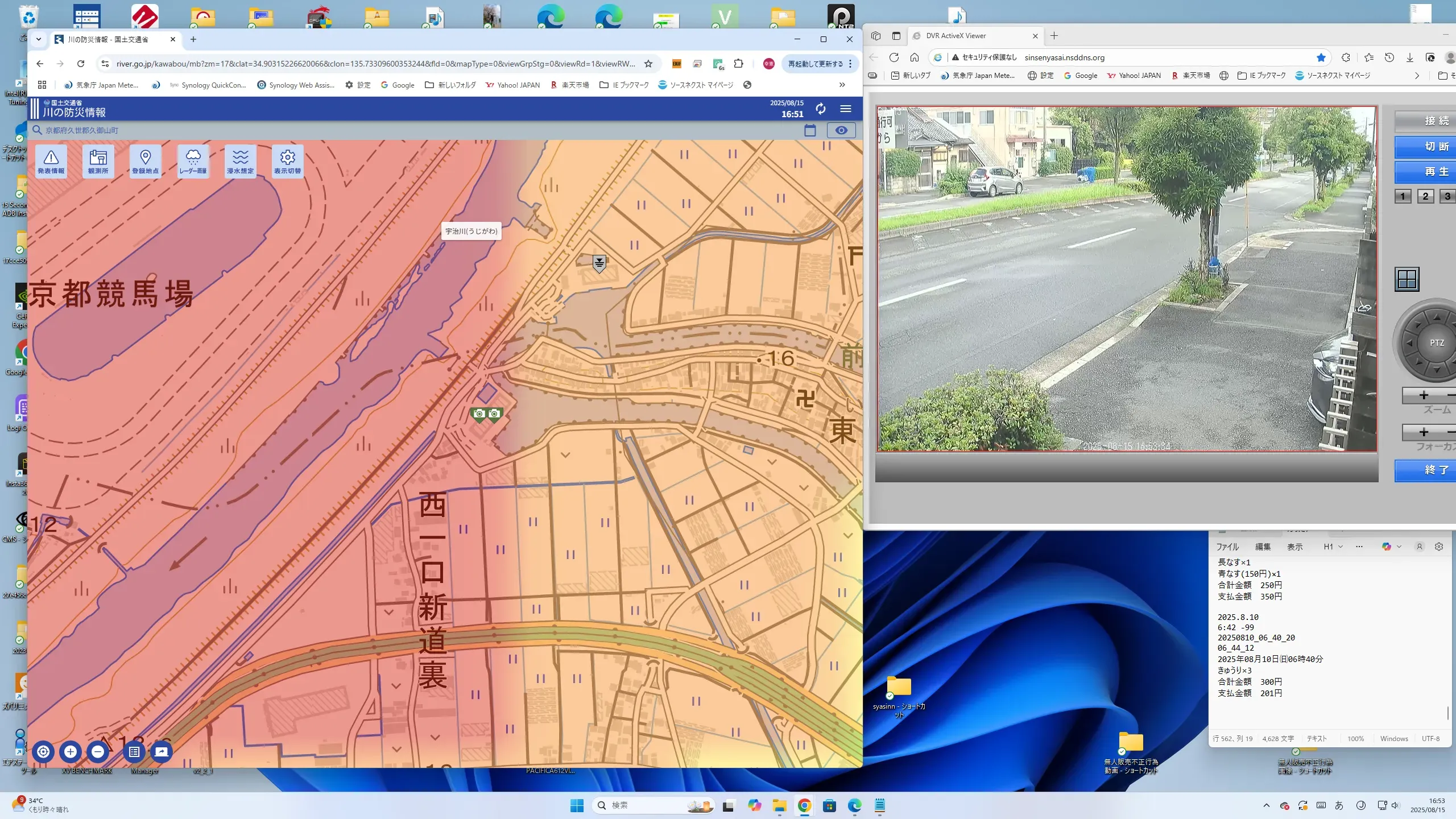Open the 観測所 stations layer
1456x819 pixels.
pyautogui.click(x=98, y=162)
